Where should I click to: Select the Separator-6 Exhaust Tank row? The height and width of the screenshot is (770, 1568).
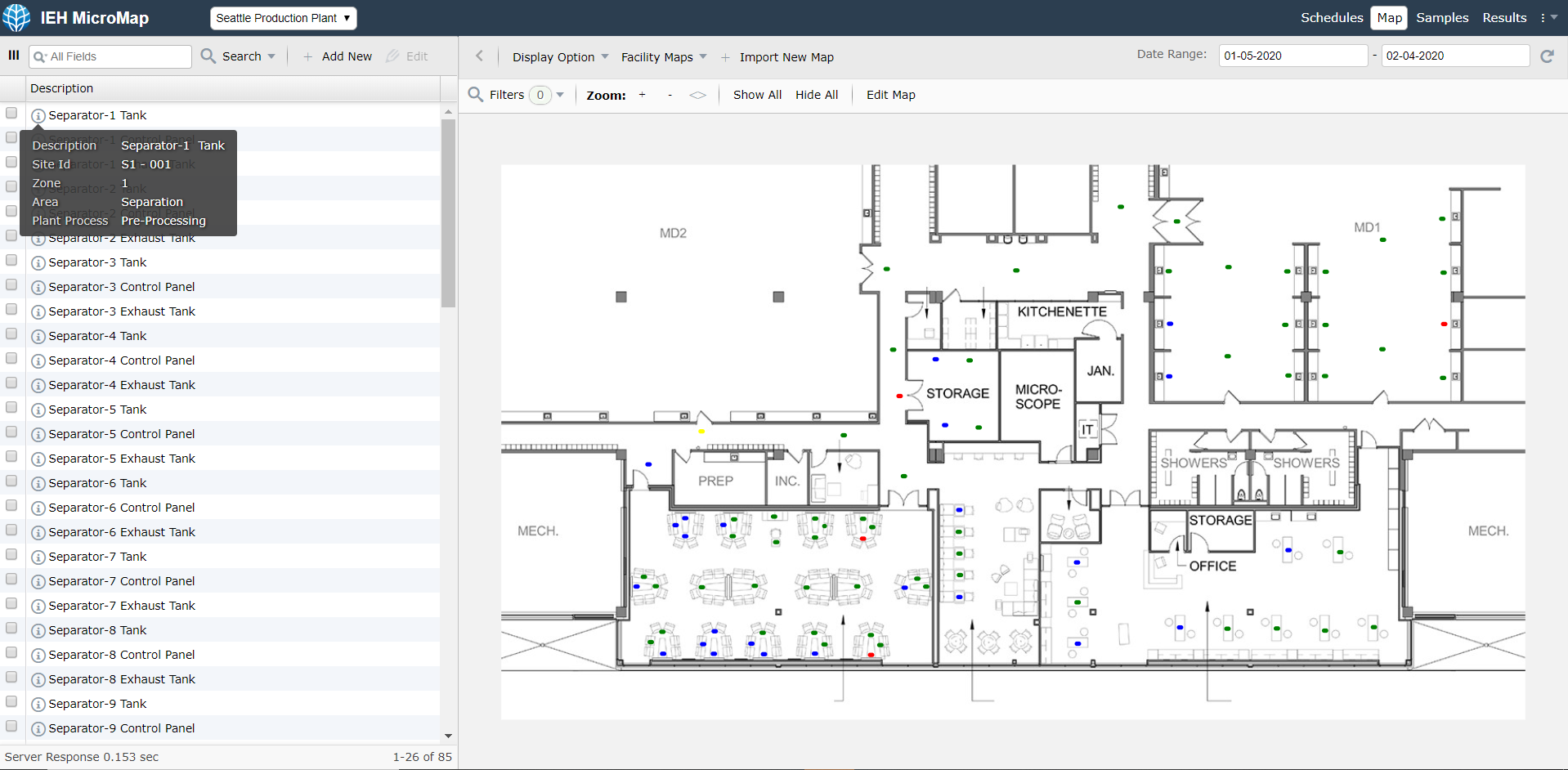pyautogui.click(x=221, y=532)
